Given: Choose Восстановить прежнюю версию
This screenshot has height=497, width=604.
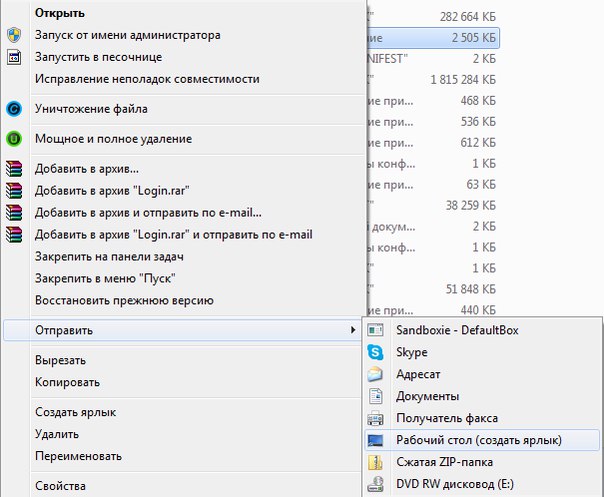Looking at the screenshot, I should coord(124,300).
